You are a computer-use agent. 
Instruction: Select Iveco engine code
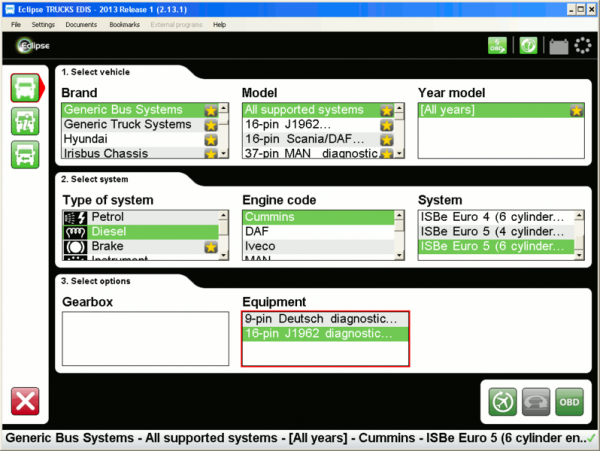318,246
